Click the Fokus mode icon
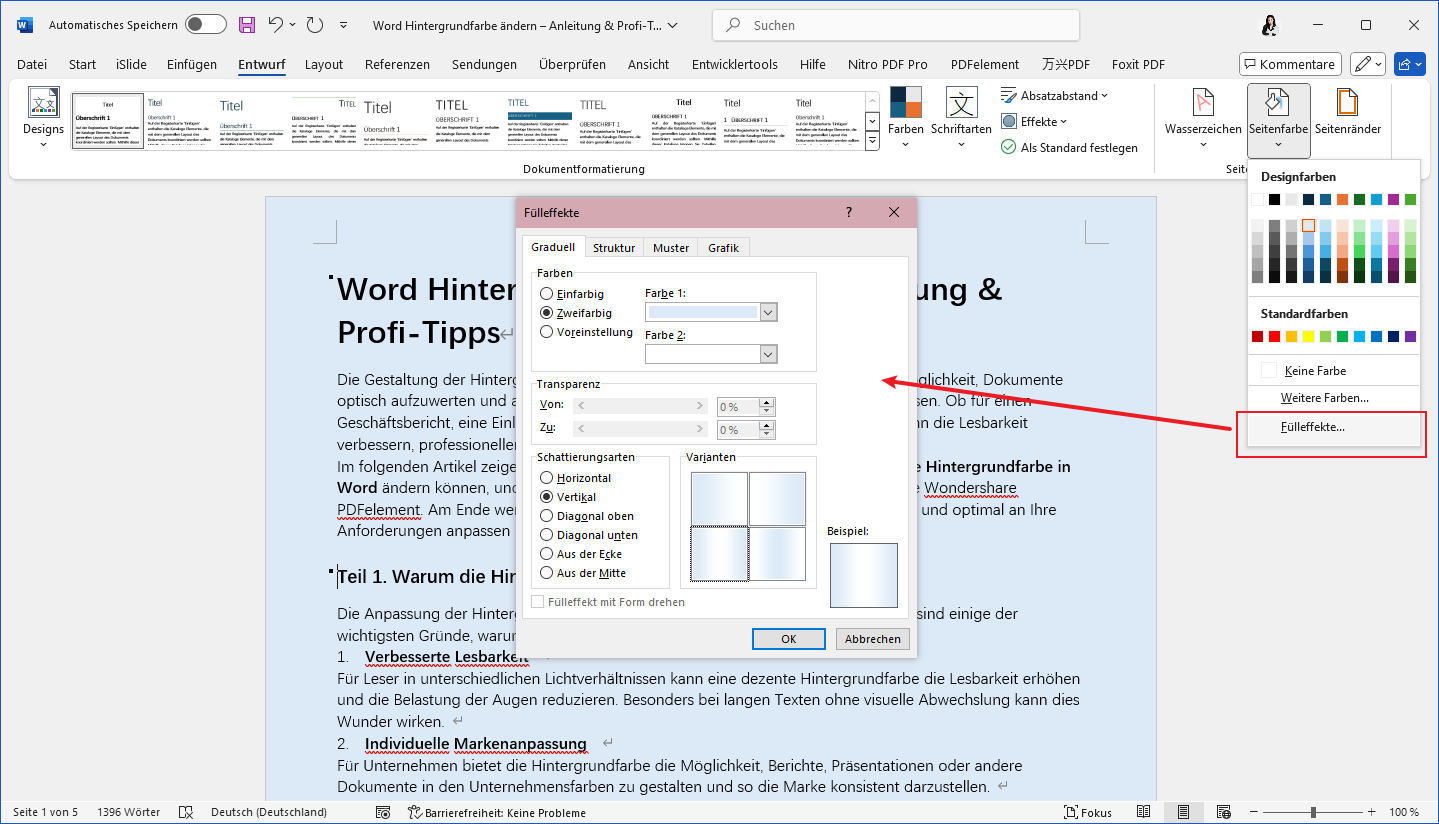1439x824 pixels. [x=1071, y=812]
